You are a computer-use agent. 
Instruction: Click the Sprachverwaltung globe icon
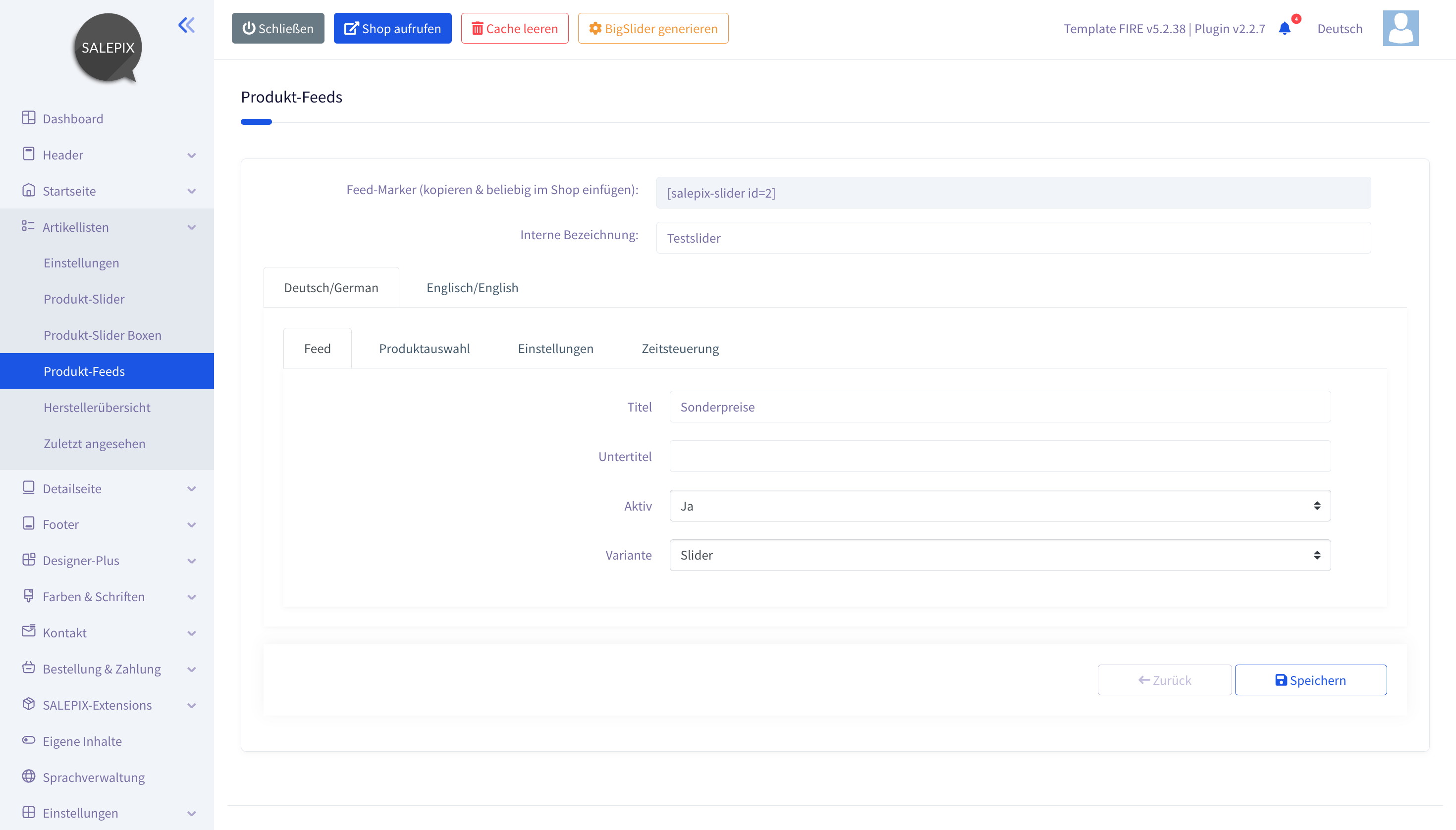tap(29, 777)
